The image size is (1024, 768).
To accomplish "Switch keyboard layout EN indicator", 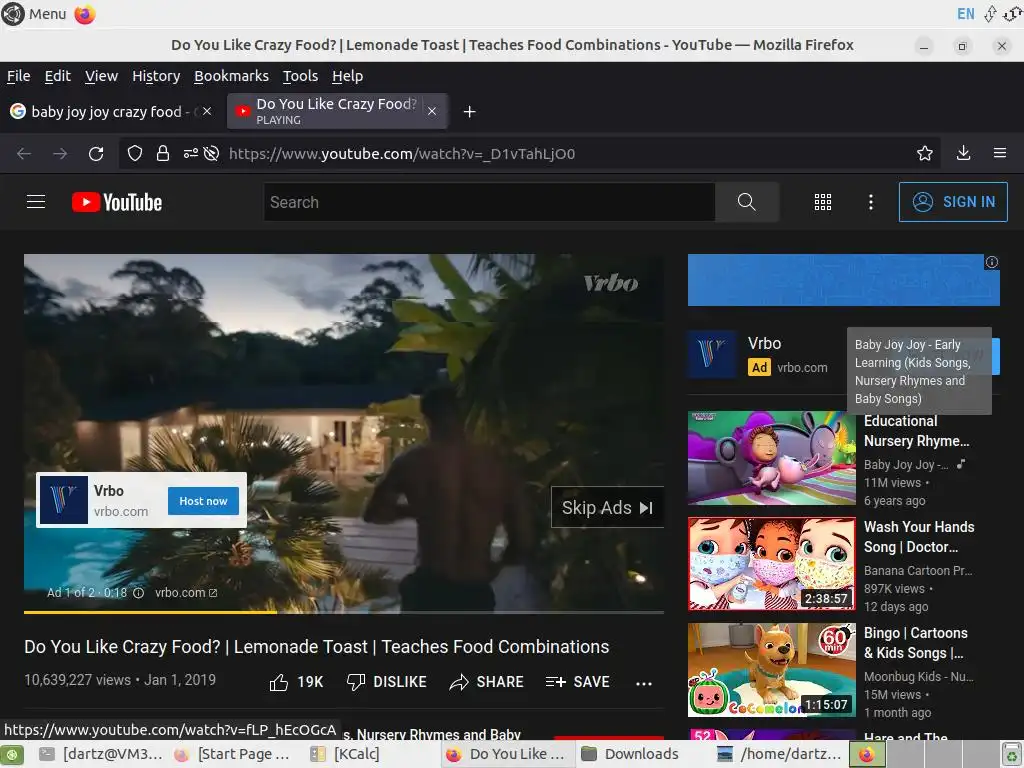I will tap(965, 14).
